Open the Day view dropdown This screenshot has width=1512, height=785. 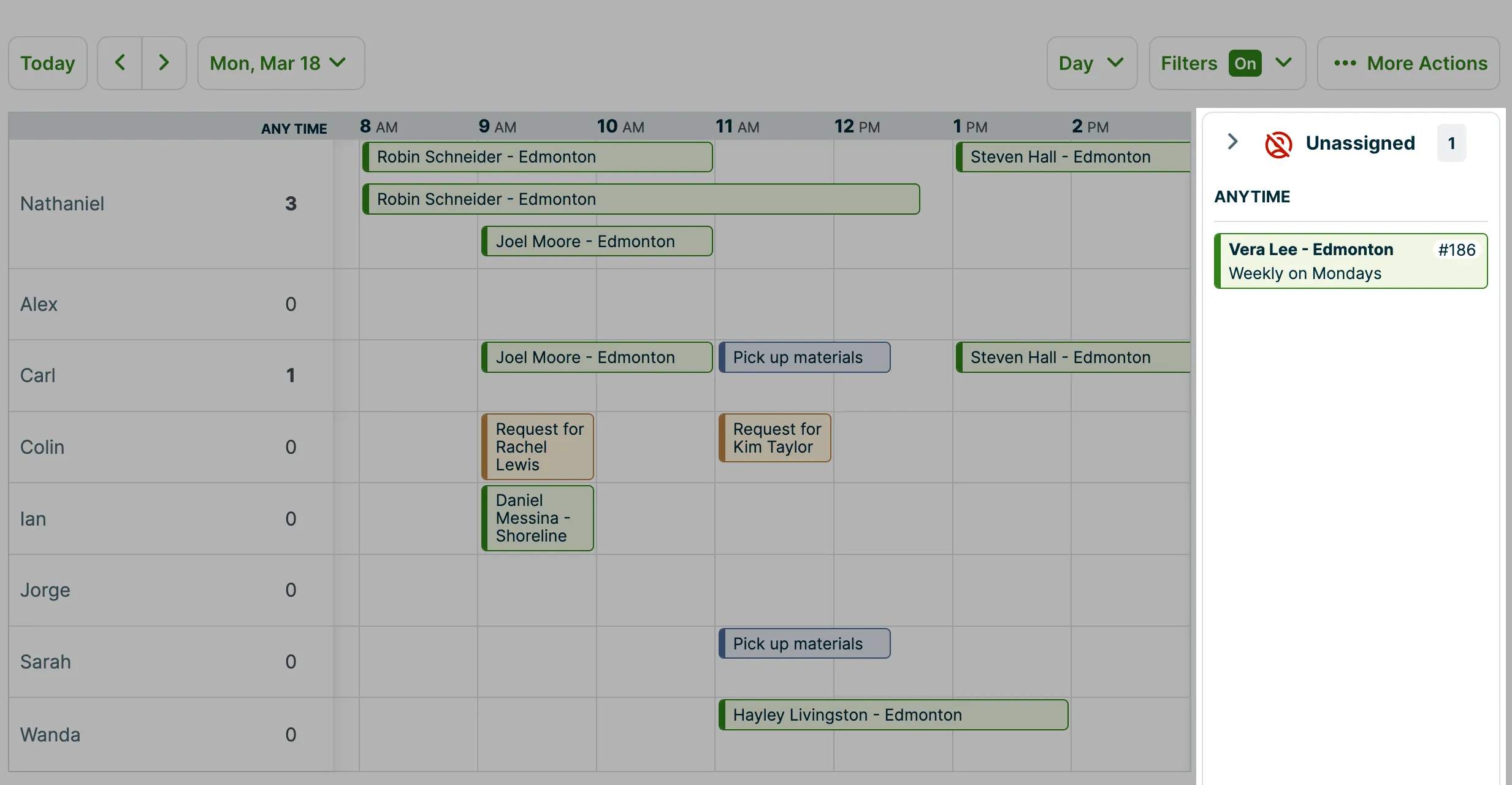[x=1091, y=63]
